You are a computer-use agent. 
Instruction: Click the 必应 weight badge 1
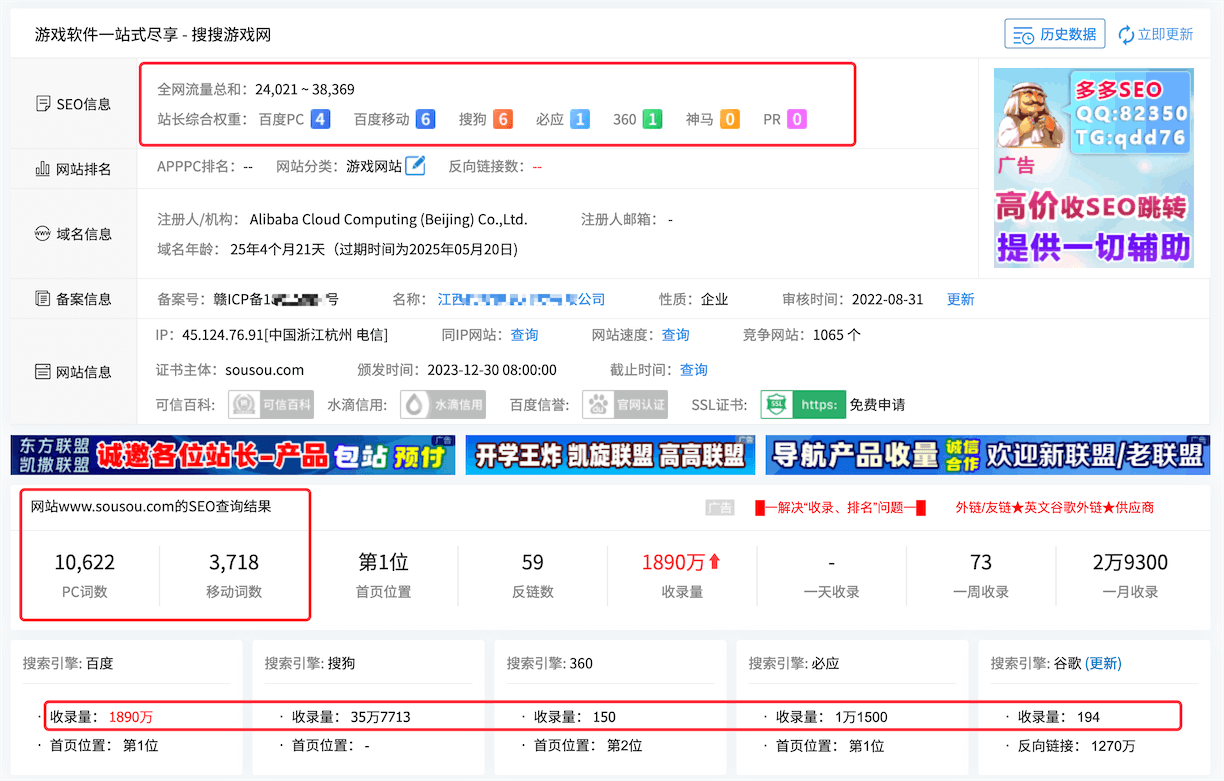(579, 119)
